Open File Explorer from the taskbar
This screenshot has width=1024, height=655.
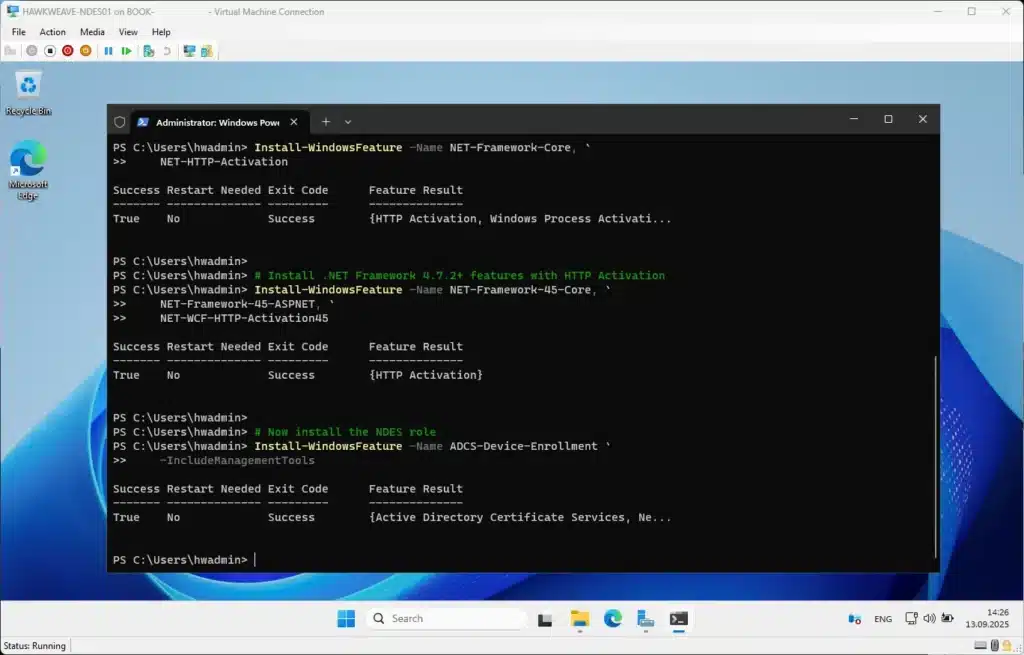580,619
